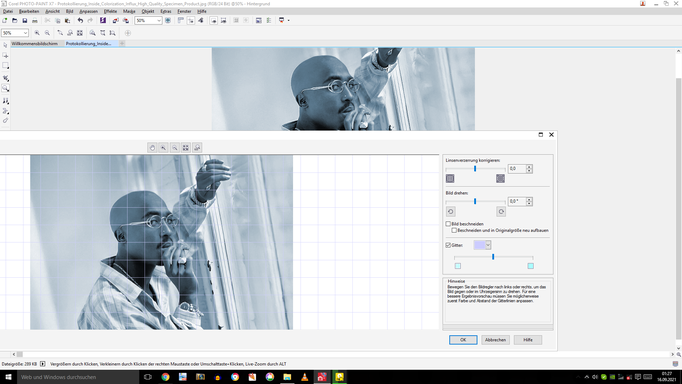Select the Zoom tool in toolbox
682x384 pixels.
[x=5, y=88]
